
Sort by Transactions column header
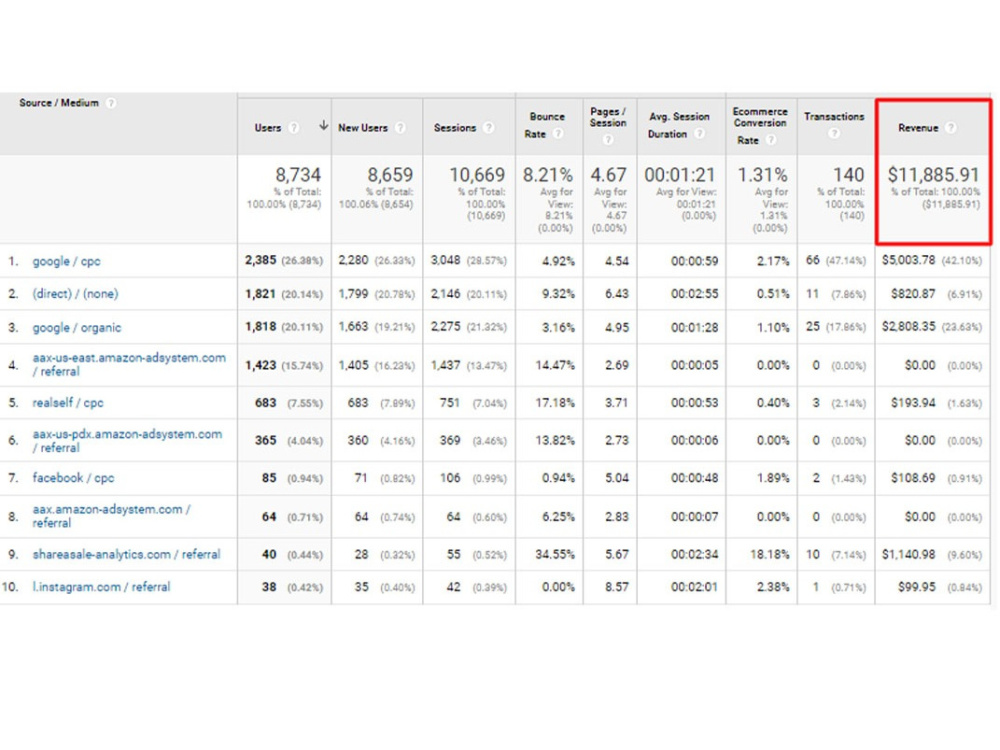click(x=834, y=117)
